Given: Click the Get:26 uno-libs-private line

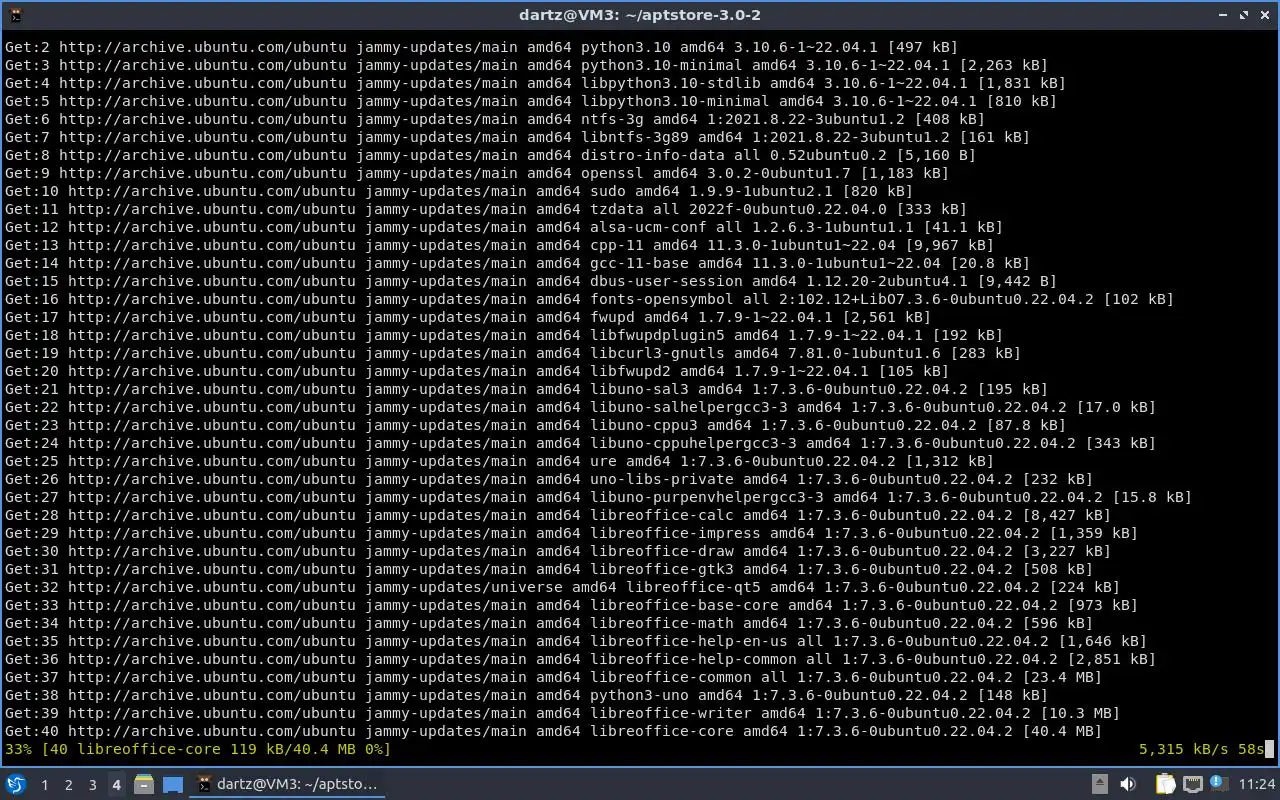Looking at the screenshot, I should 549,479.
